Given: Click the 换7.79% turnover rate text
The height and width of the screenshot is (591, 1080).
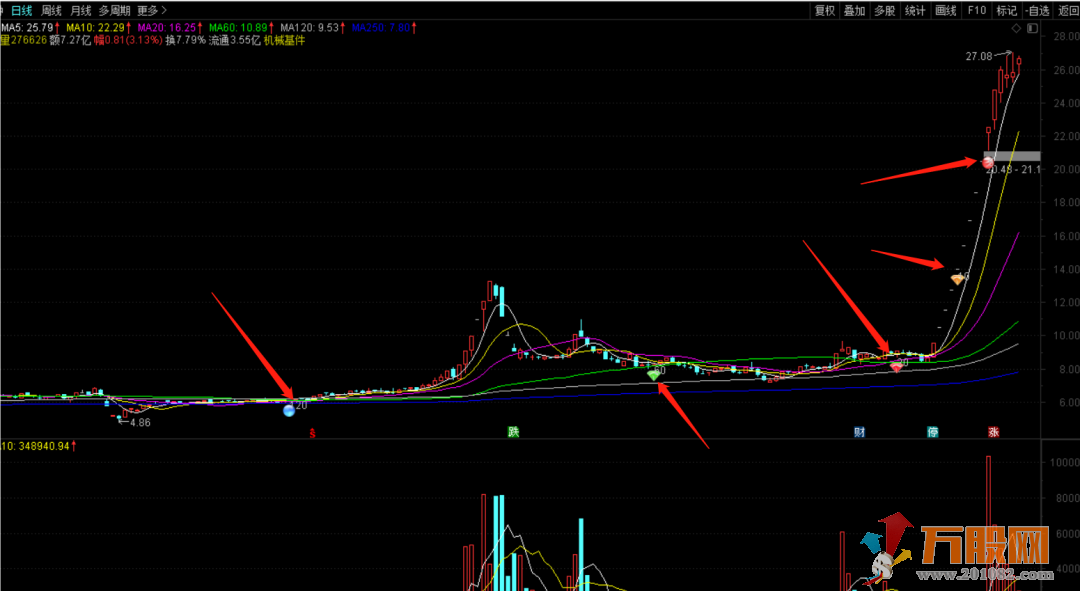Looking at the screenshot, I should click(185, 41).
